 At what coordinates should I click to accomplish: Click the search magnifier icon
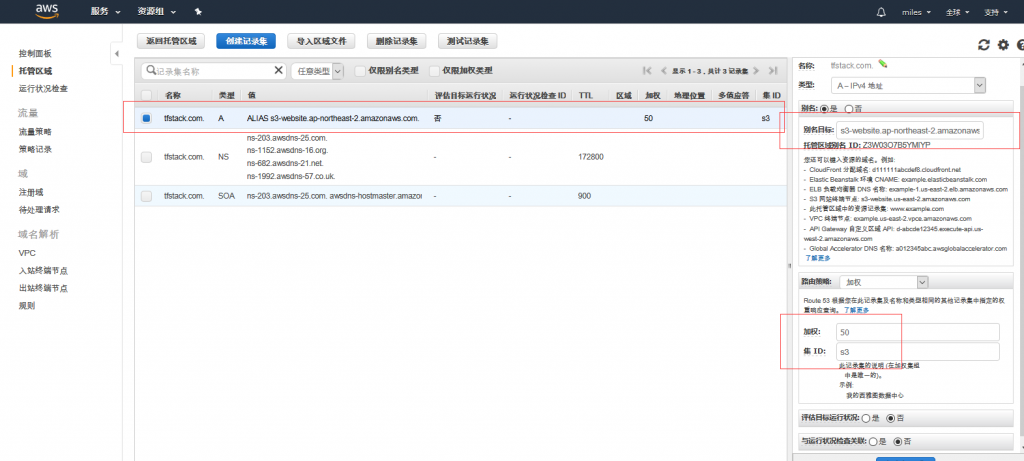point(150,71)
